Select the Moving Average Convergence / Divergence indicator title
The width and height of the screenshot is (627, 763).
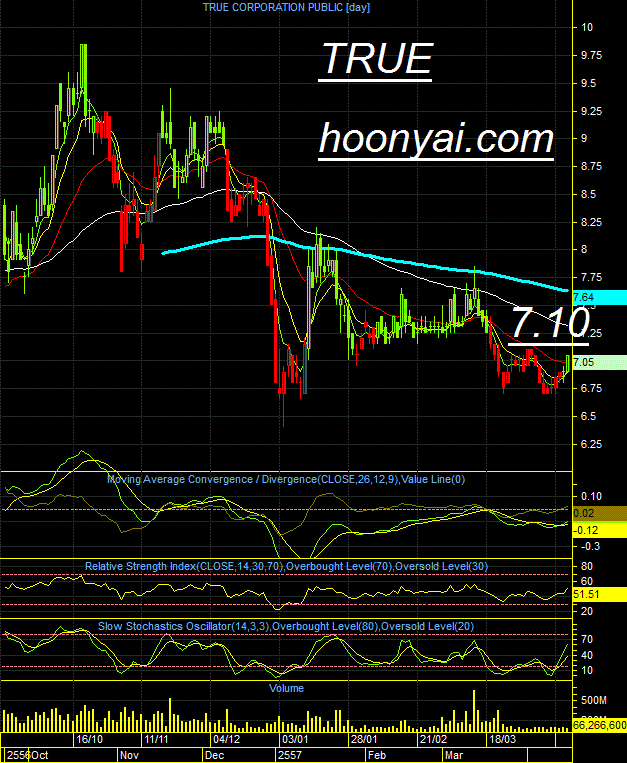click(286, 480)
